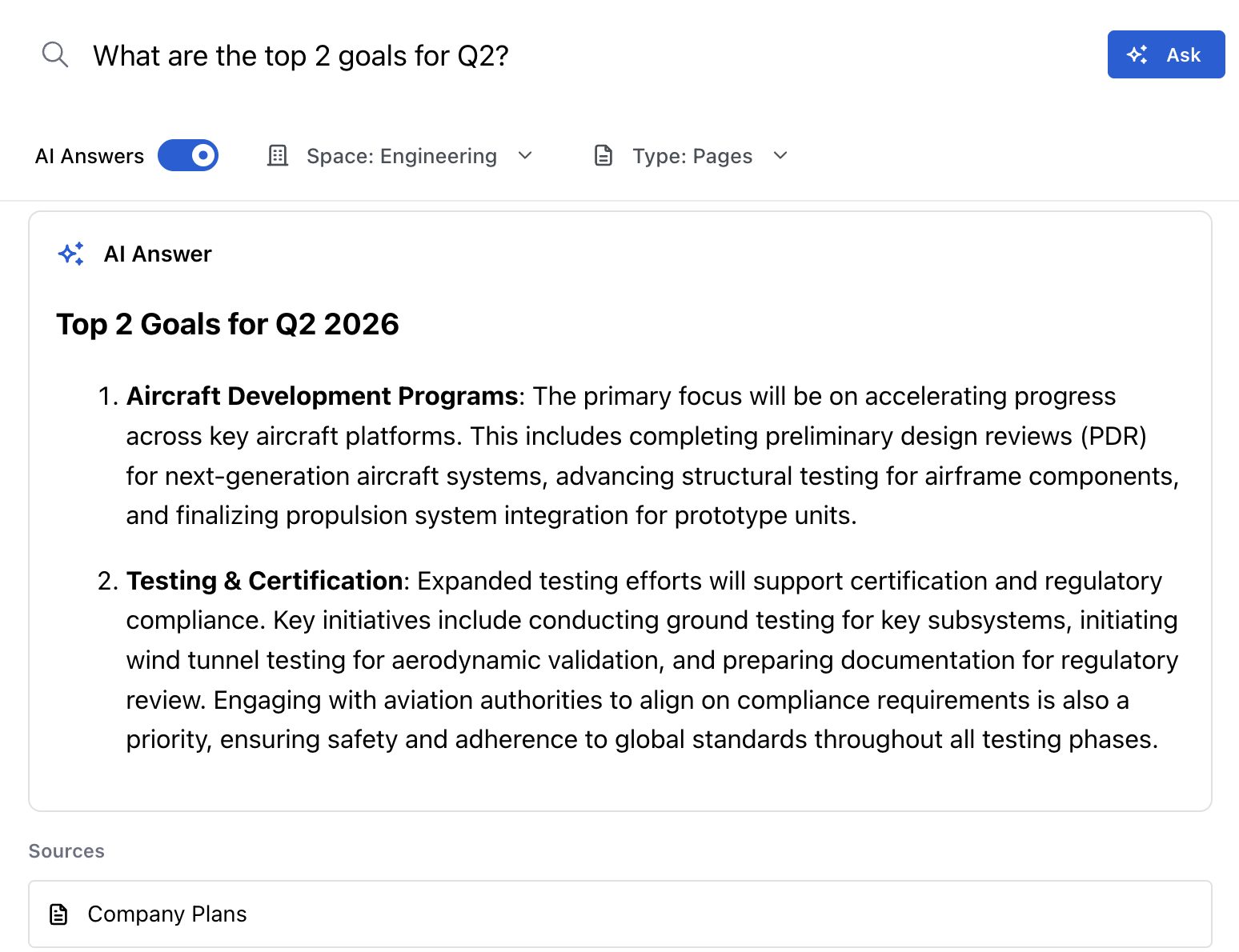This screenshot has width=1239, height=952.
Task: Click the AI Answers toggle label
Action: pyautogui.click(x=90, y=156)
